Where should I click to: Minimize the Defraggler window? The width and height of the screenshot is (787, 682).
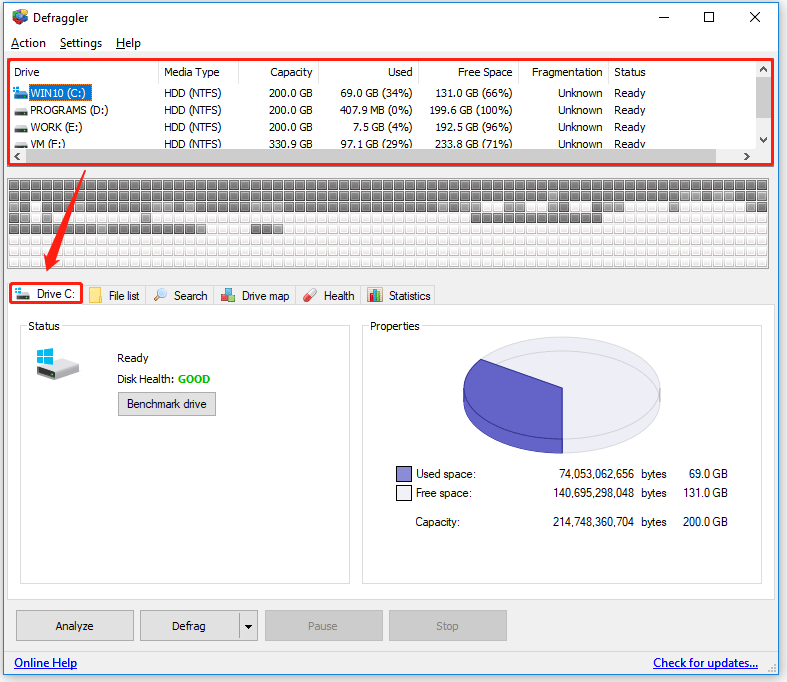tap(664, 18)
